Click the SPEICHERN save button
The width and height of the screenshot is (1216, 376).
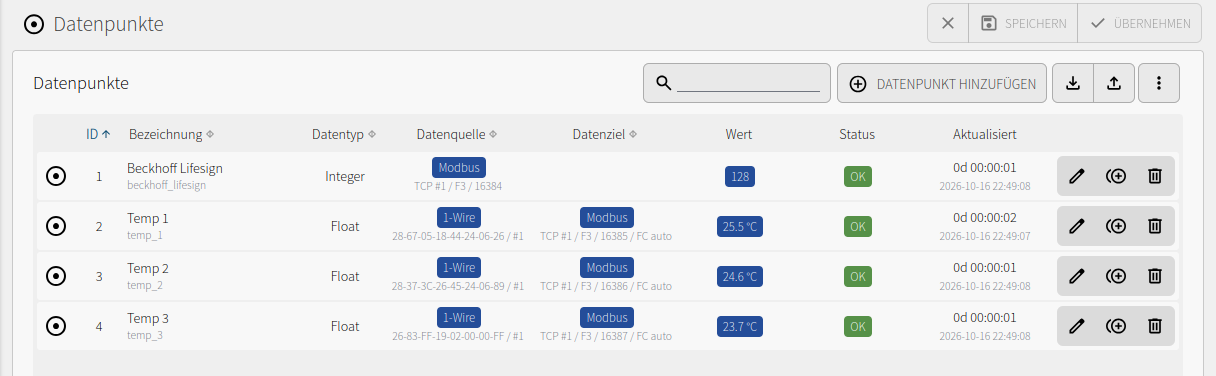1023,23
